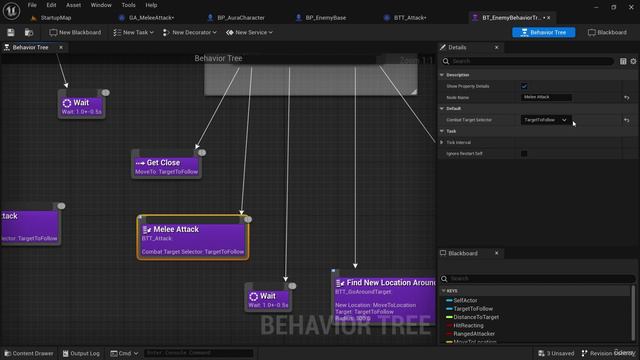Screen dimensions: 640x360
Task: Select the DistanceToTarget blackboard key
Action: pyautogui.click(x=476, y=317)
